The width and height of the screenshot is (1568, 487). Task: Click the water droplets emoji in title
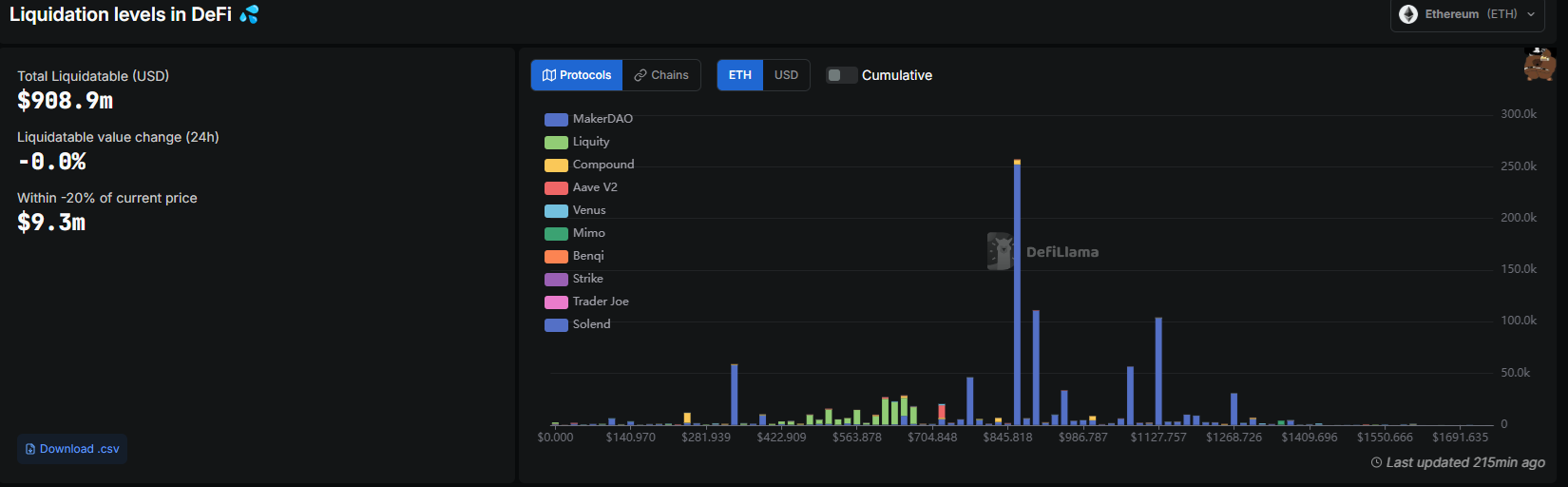point(249,14)
